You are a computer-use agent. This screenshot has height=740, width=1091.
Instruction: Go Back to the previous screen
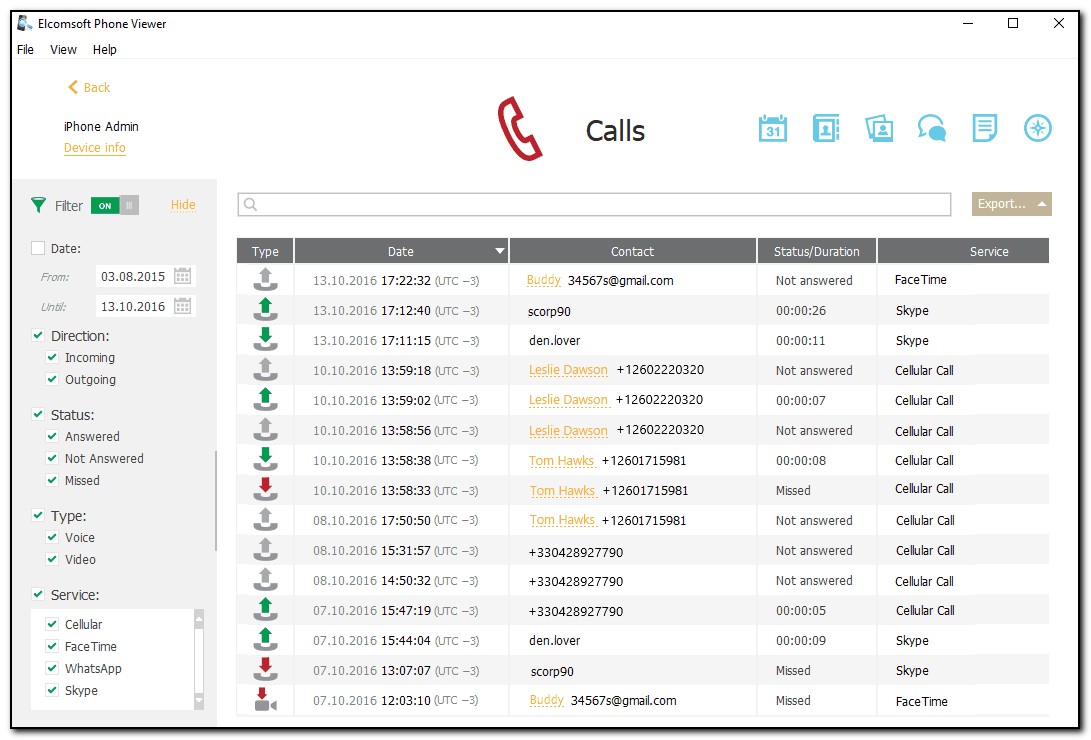[89, 88]
